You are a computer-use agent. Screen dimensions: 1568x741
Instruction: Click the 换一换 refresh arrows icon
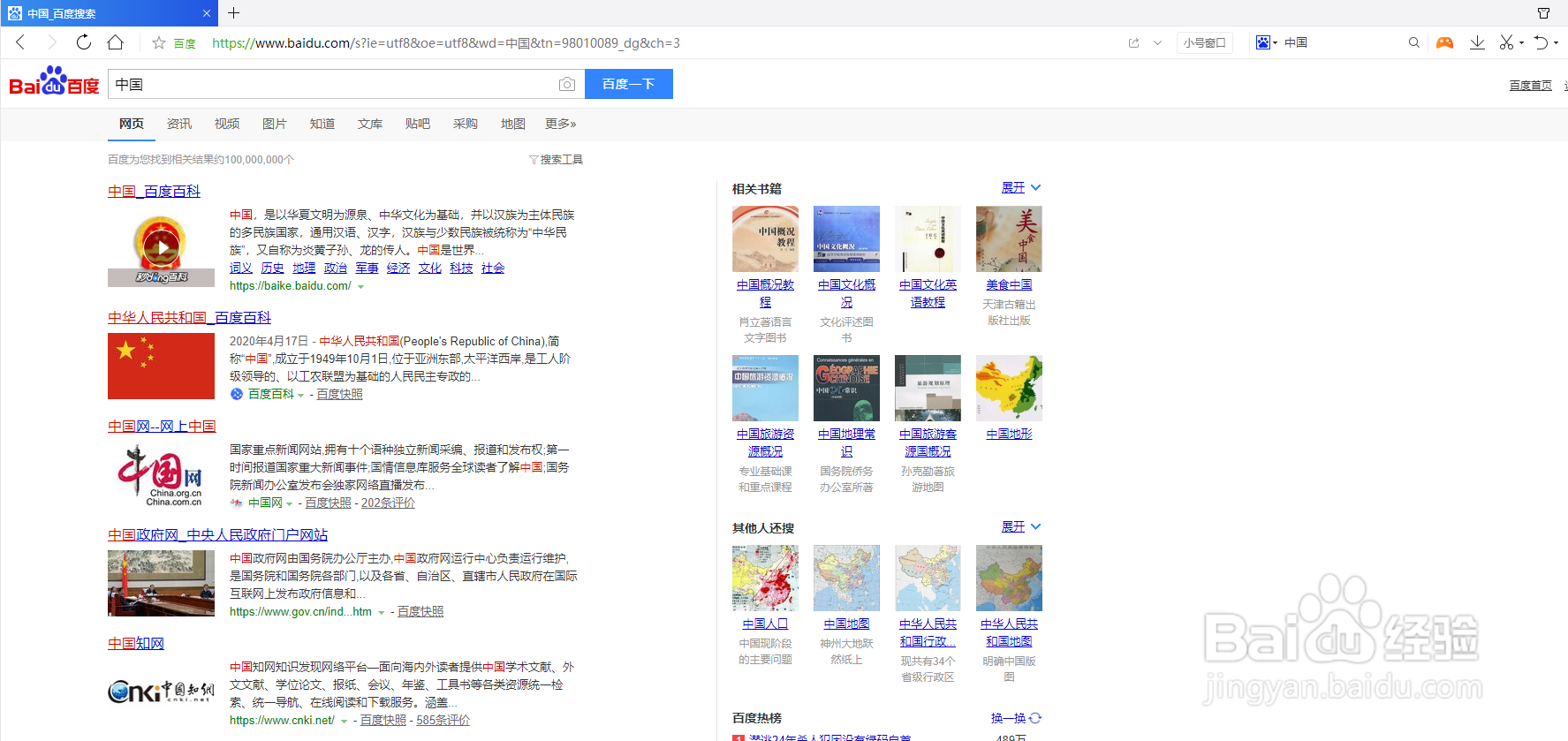(x=1035, y=718)
